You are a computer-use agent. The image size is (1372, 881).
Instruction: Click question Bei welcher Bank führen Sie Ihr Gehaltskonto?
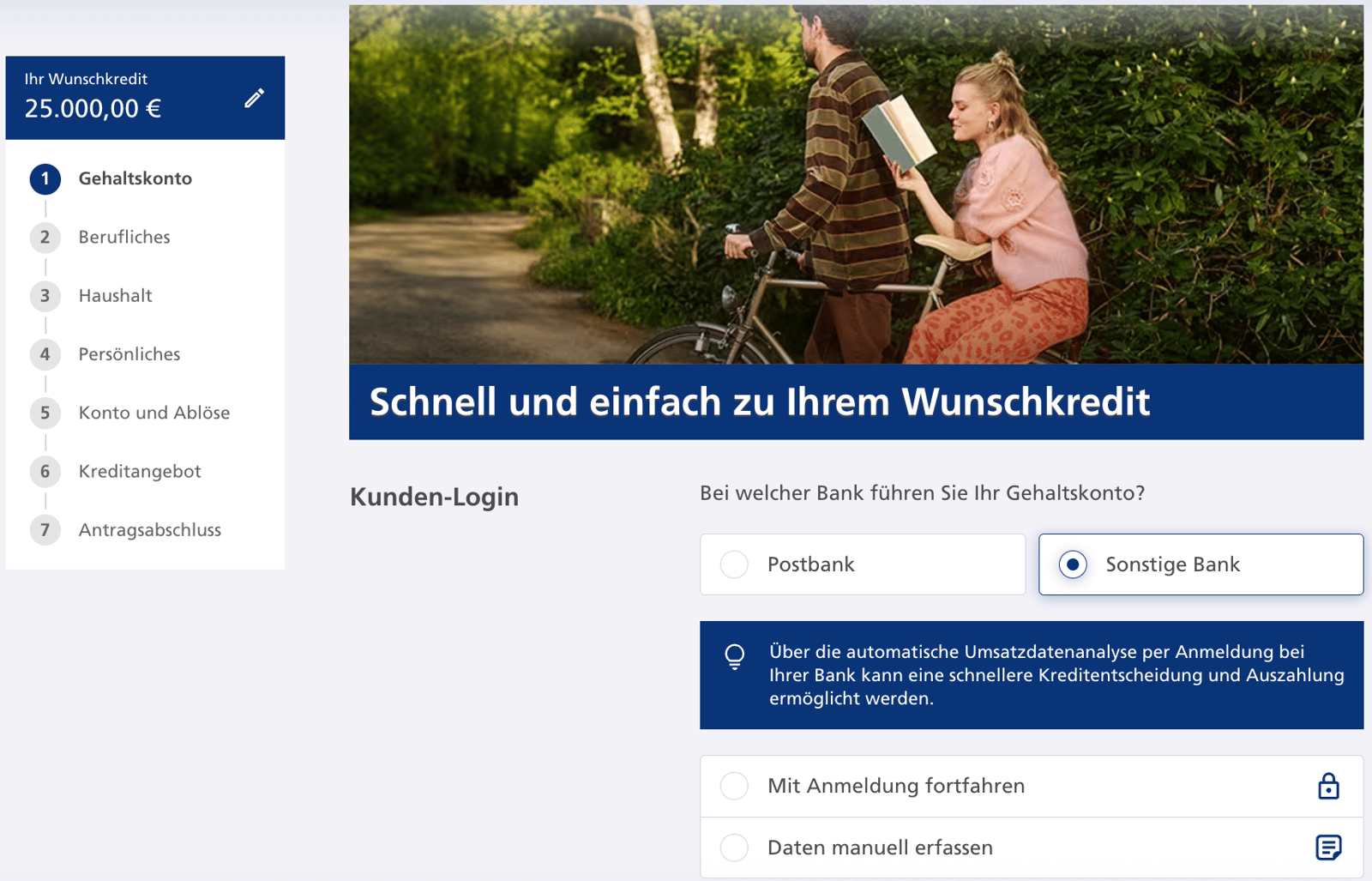click(x=922, y=493)
